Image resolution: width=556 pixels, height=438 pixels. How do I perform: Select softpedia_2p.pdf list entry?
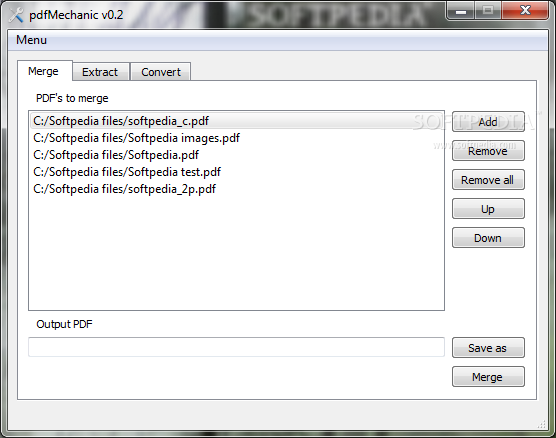(x=237, y=189)
